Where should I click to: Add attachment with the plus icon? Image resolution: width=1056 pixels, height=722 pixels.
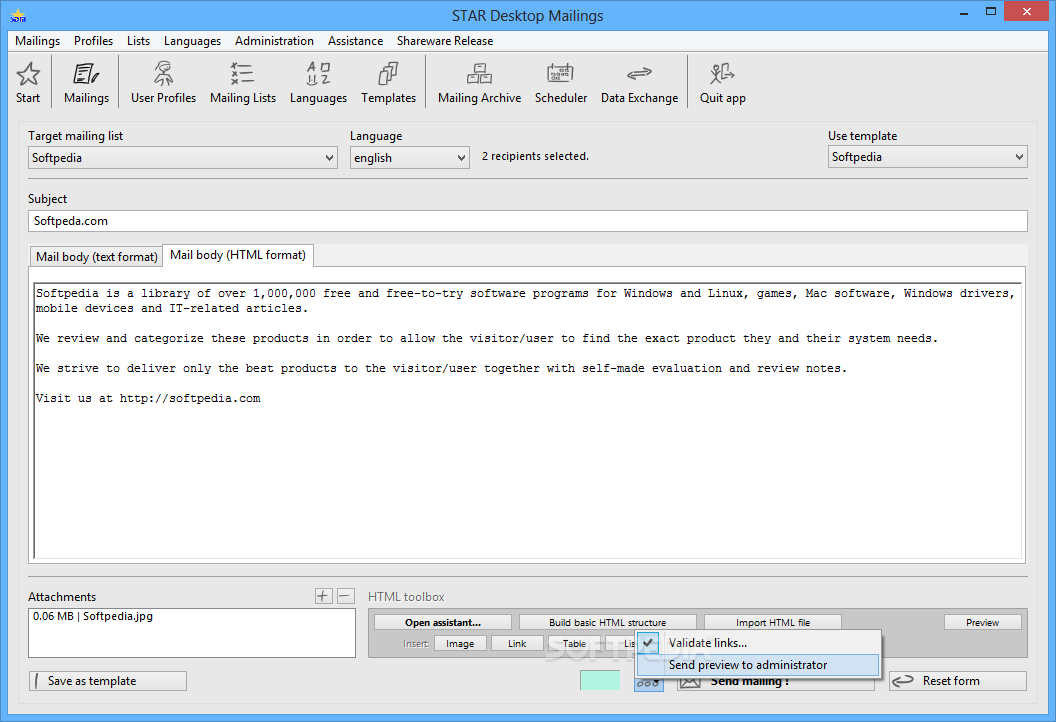click(x=323, y=596)
